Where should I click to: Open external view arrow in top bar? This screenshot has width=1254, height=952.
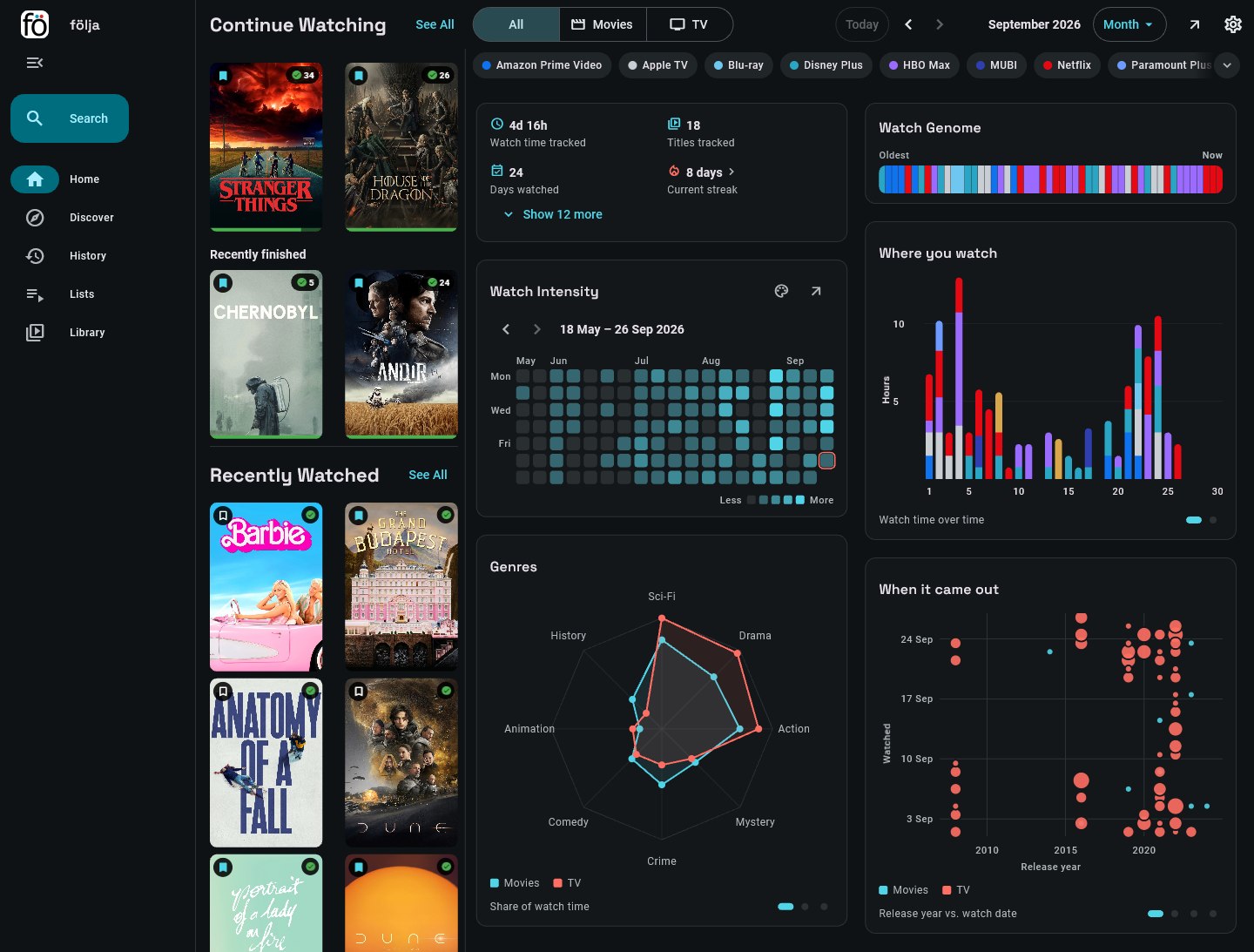click(x=1195, y=24)
